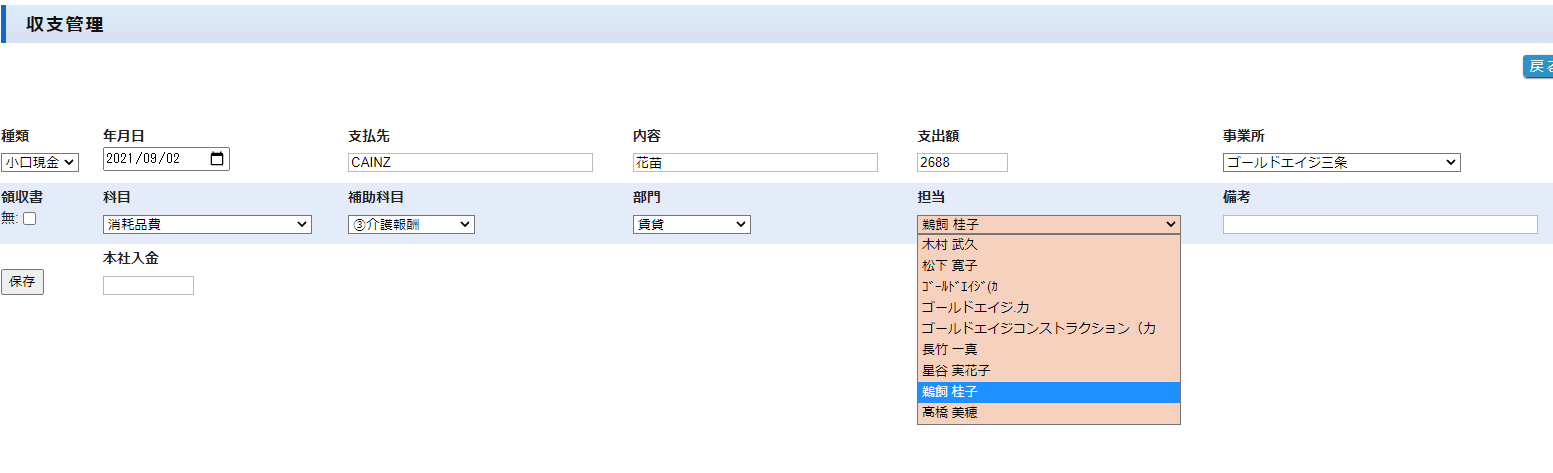Open the 科目 消耗品費 dropdown
The height and width of the screenshot is (473, 1553).
point(207,225)
